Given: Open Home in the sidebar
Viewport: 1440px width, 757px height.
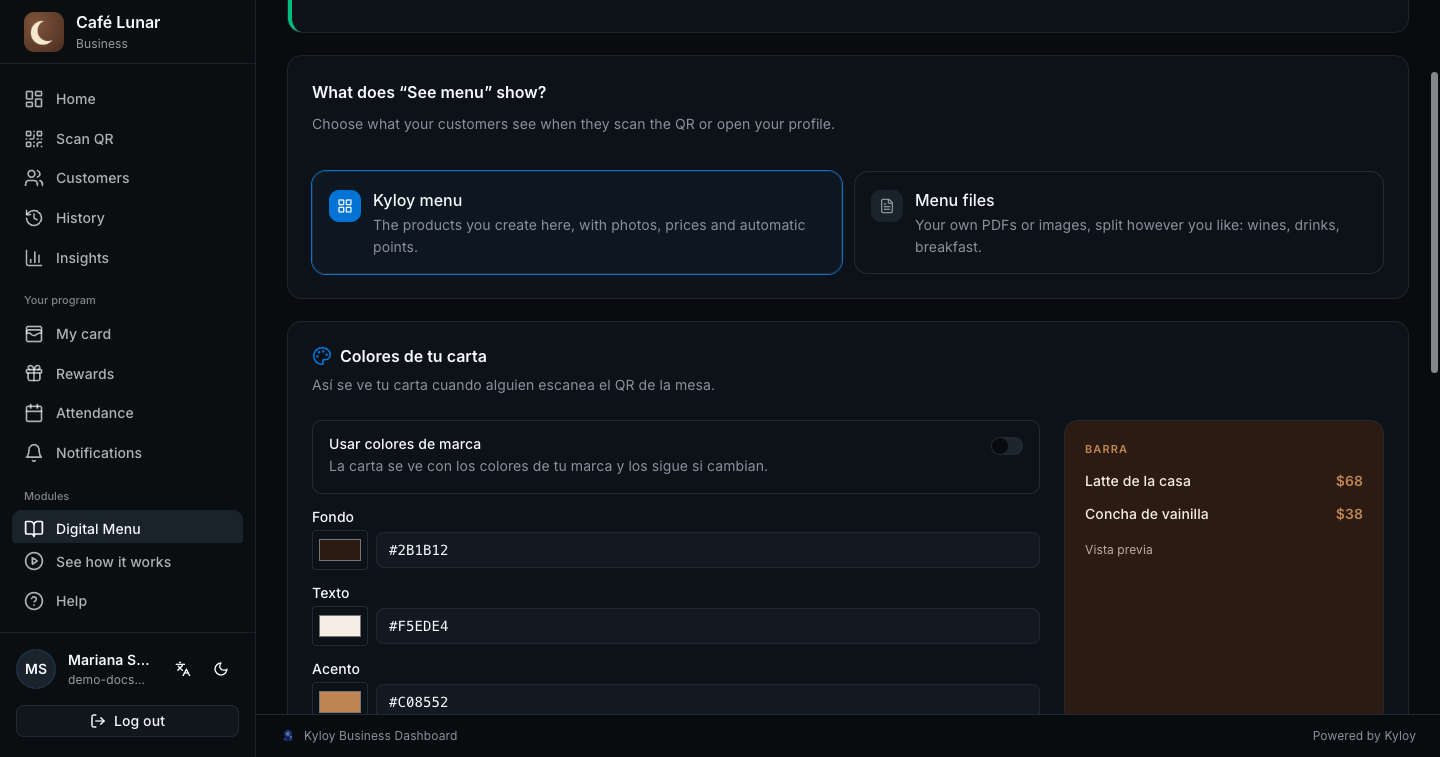Looking at the screenshot, I should click(127, 99).
